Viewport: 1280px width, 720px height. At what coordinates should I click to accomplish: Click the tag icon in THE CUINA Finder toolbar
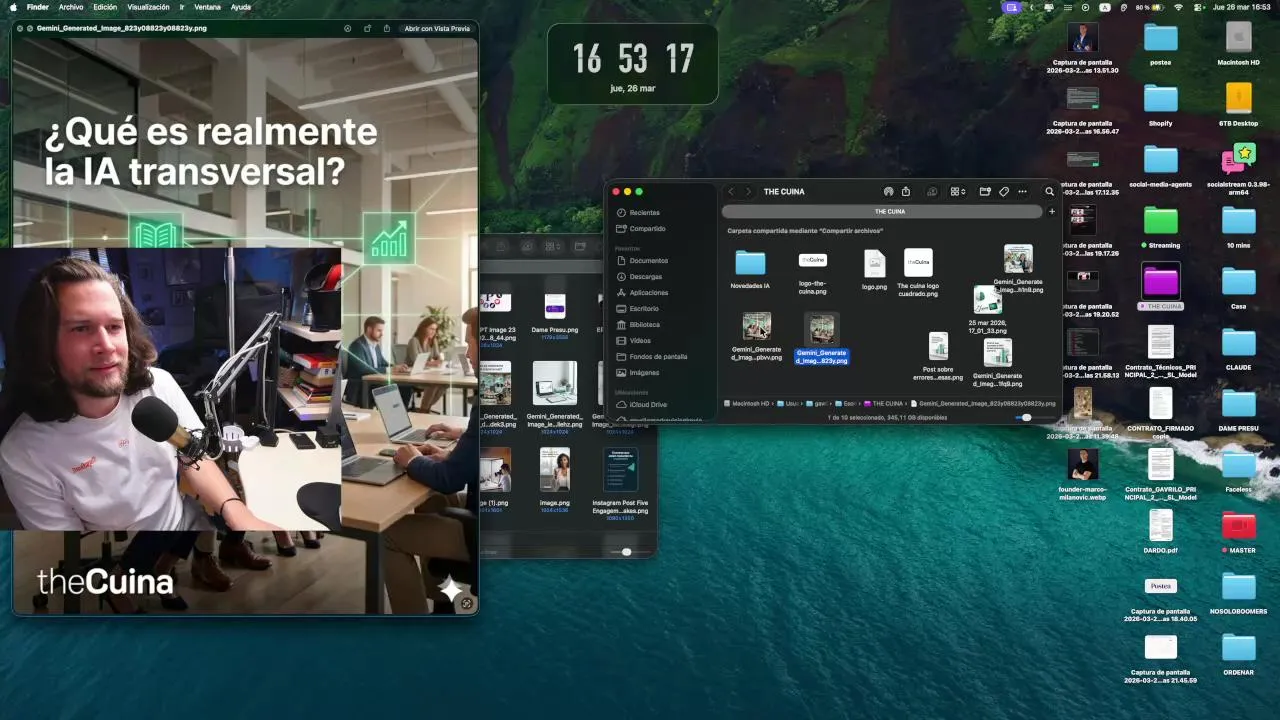coord(1004,191)
